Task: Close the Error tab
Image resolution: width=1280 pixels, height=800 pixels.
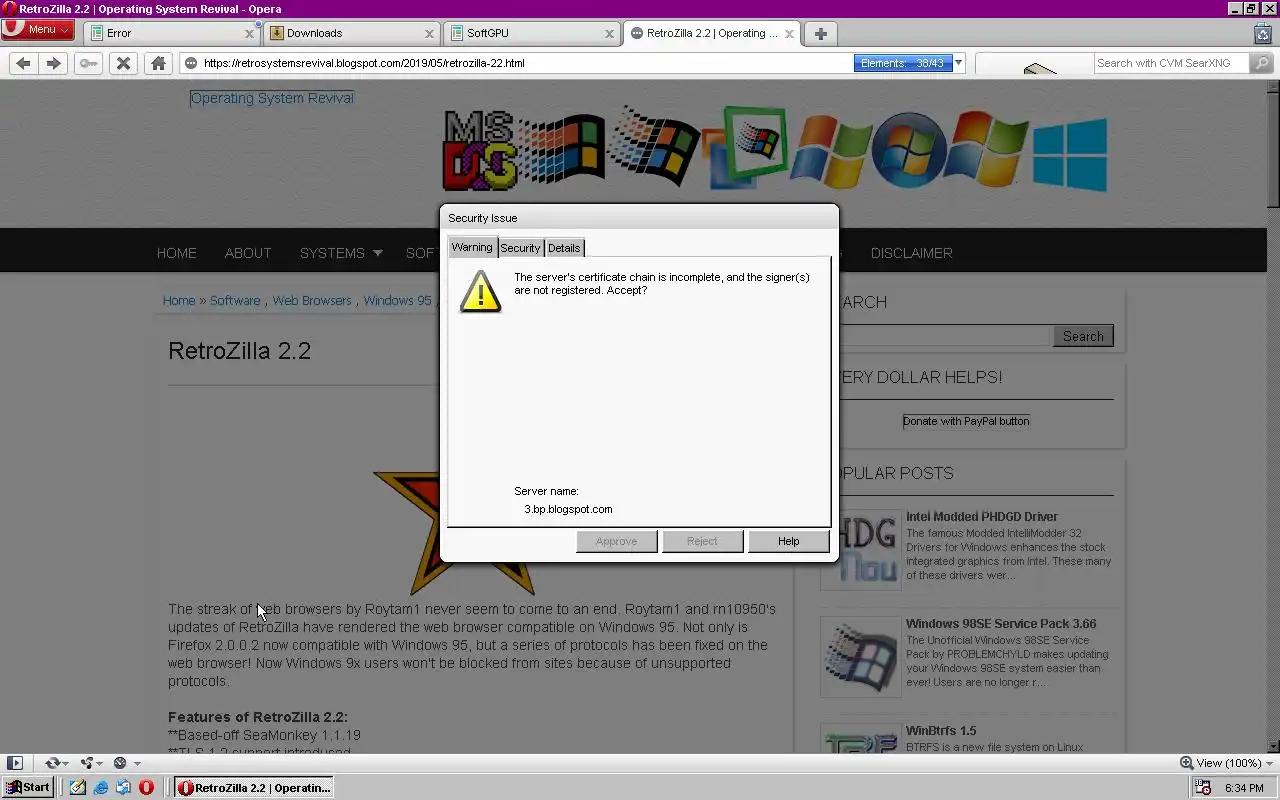Action: (249, 33)
